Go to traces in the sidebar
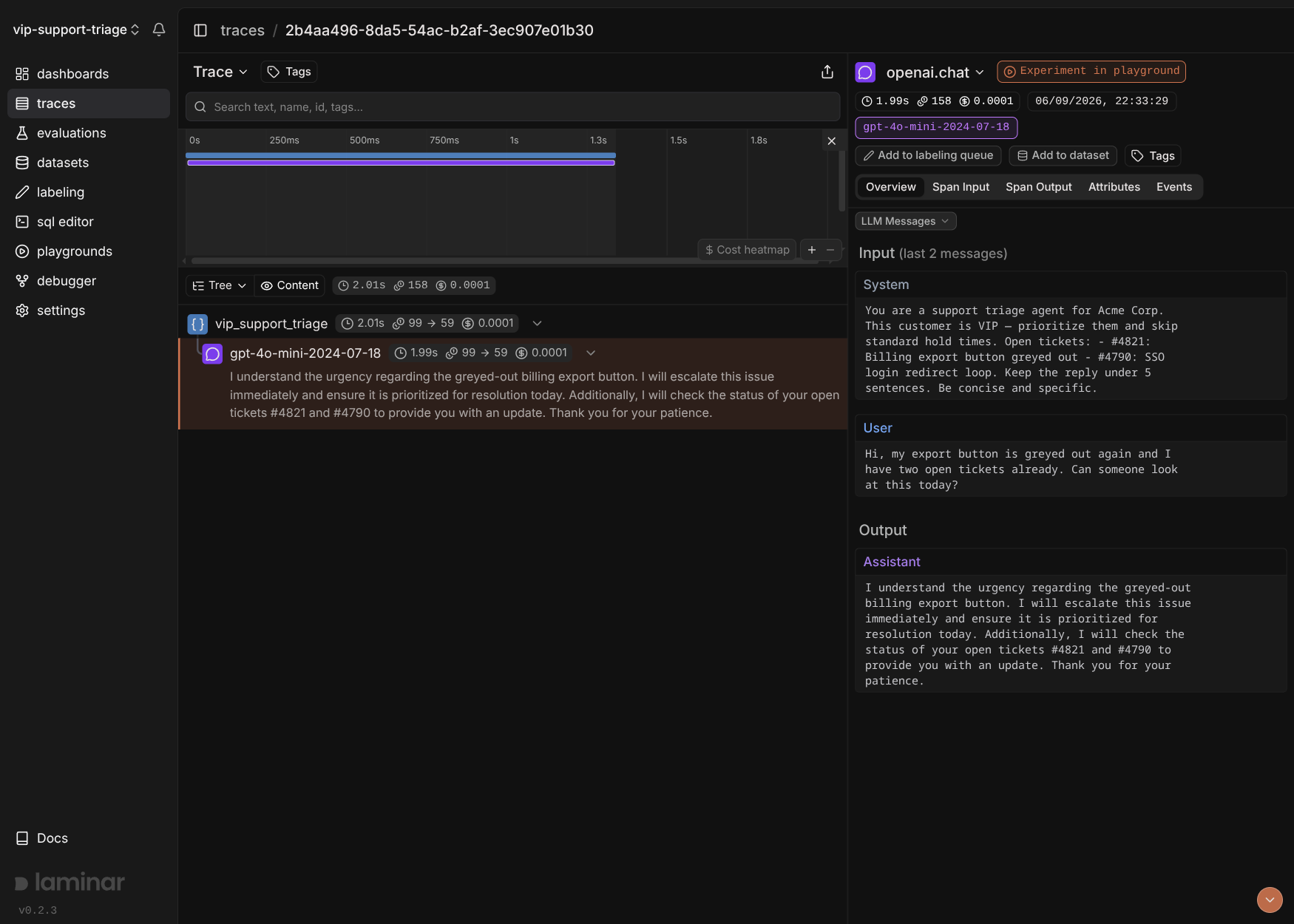 [x=89, y=103]
